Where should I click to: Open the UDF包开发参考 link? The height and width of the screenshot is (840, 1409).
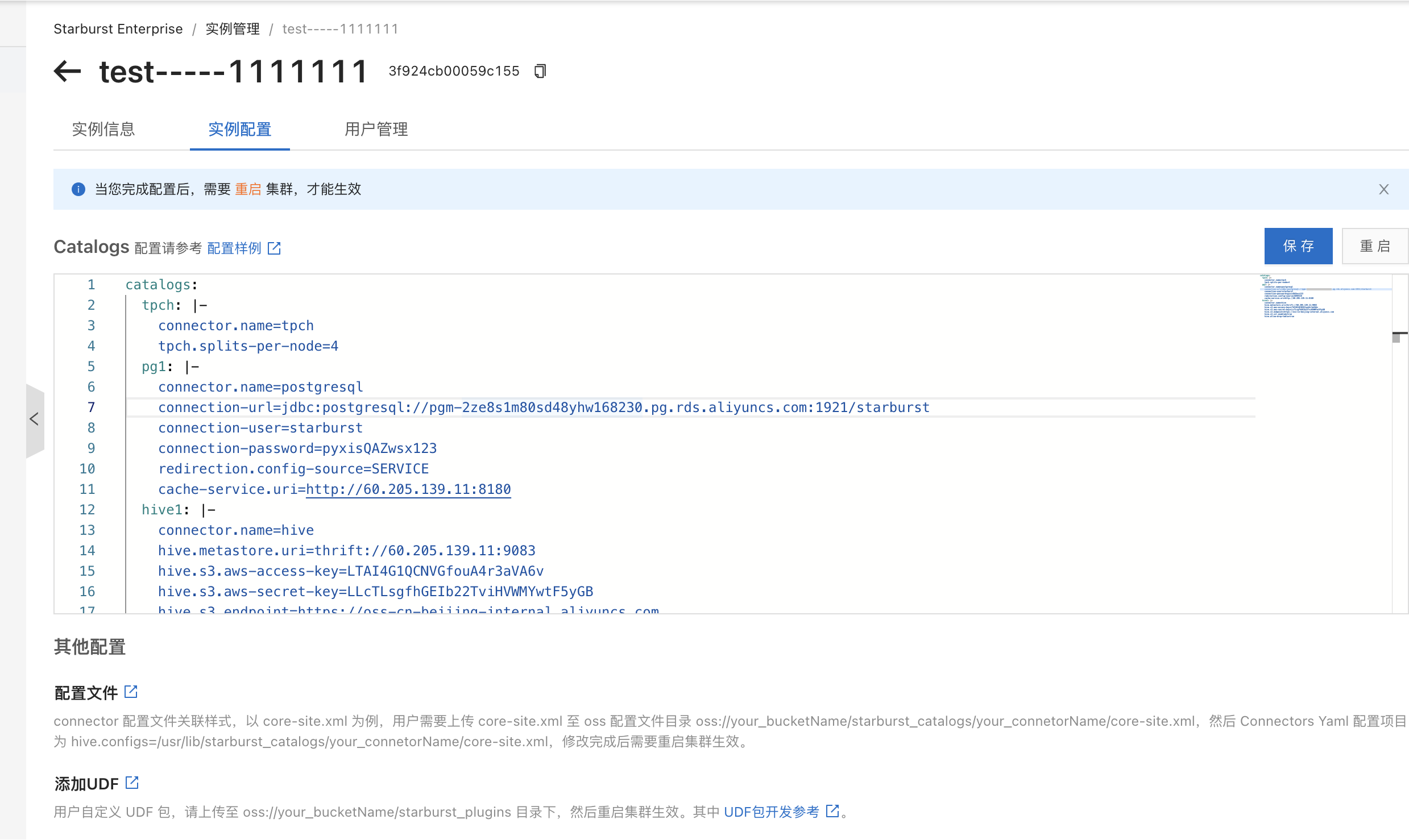[x=772, y=812]
